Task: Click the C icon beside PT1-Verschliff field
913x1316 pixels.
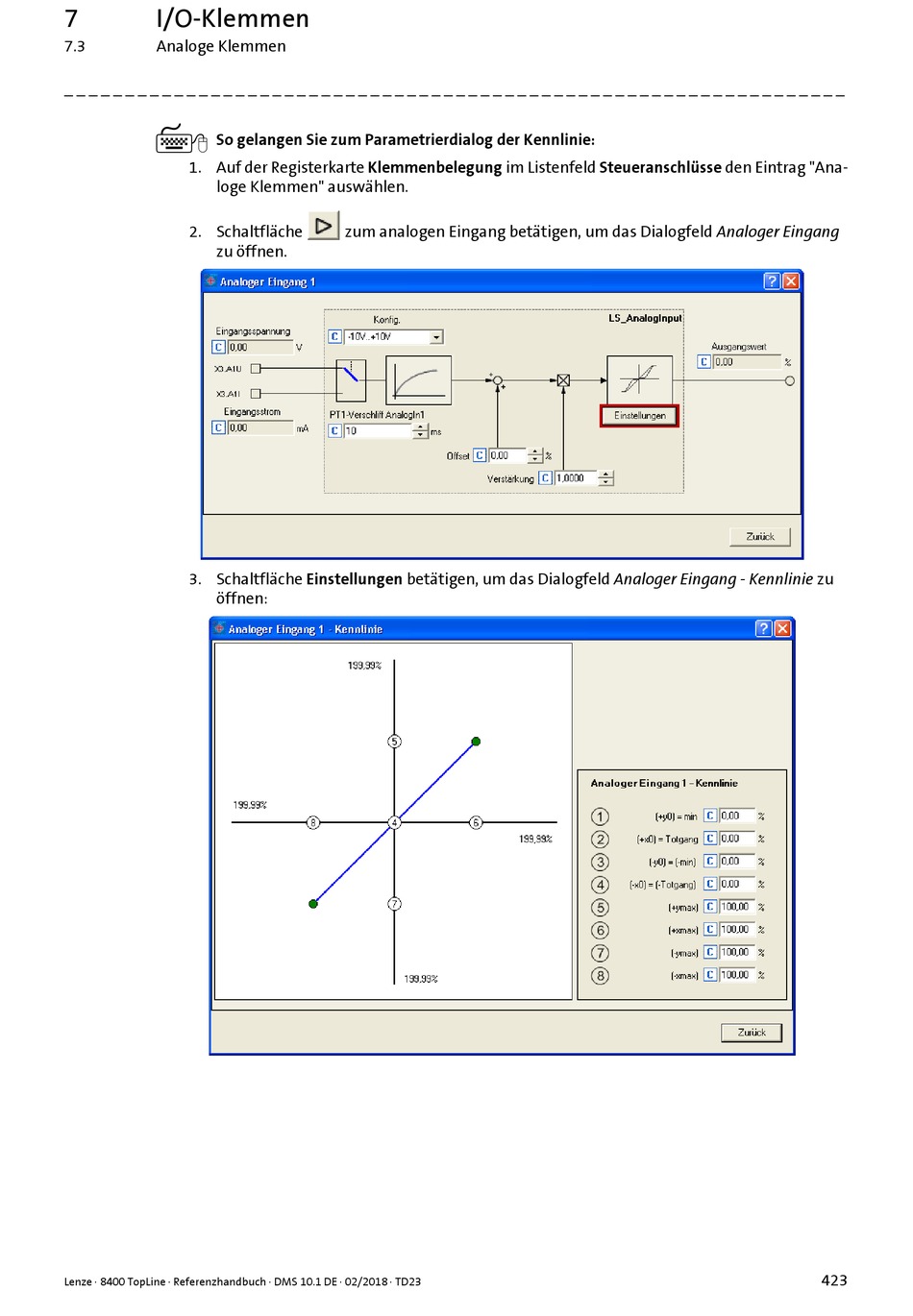Action: click(x=334, y=430)
